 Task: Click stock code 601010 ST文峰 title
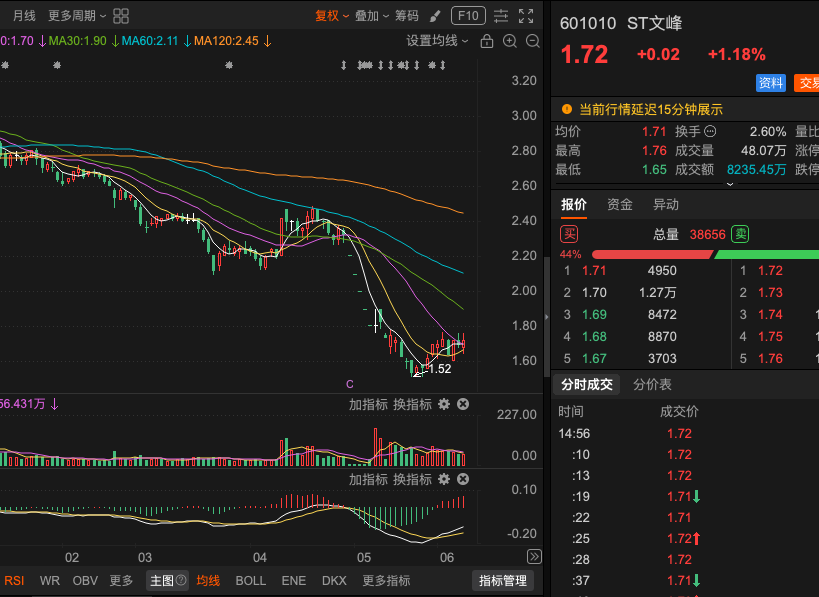tap(621, 24)
